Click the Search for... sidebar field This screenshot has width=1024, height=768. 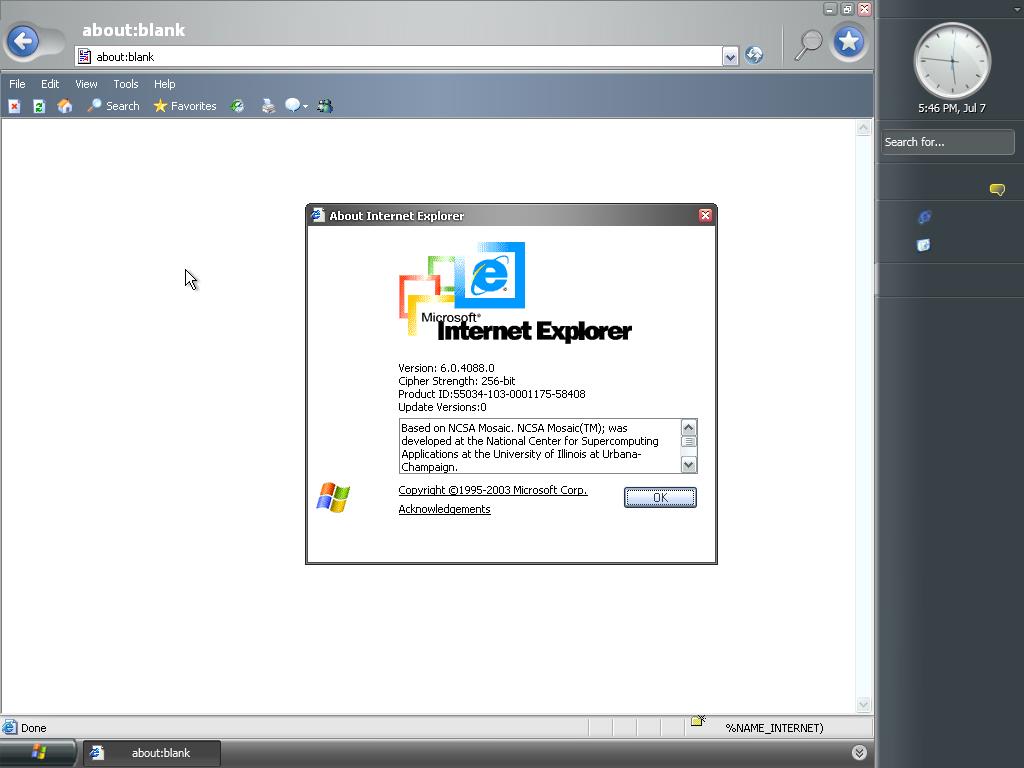click(948, 142)
